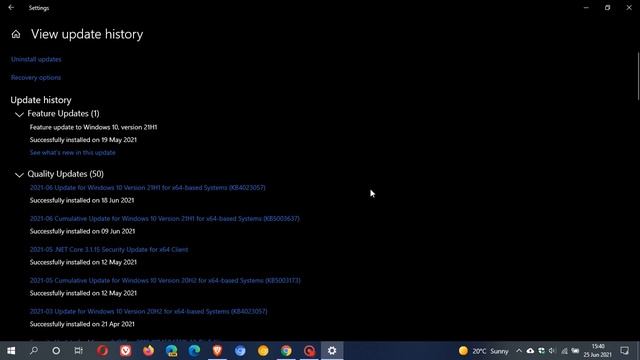The height and width of the screenshot is (360, 640).
Task: Collapse the Quality Updates (50) section
Action: tap(19, 175)
